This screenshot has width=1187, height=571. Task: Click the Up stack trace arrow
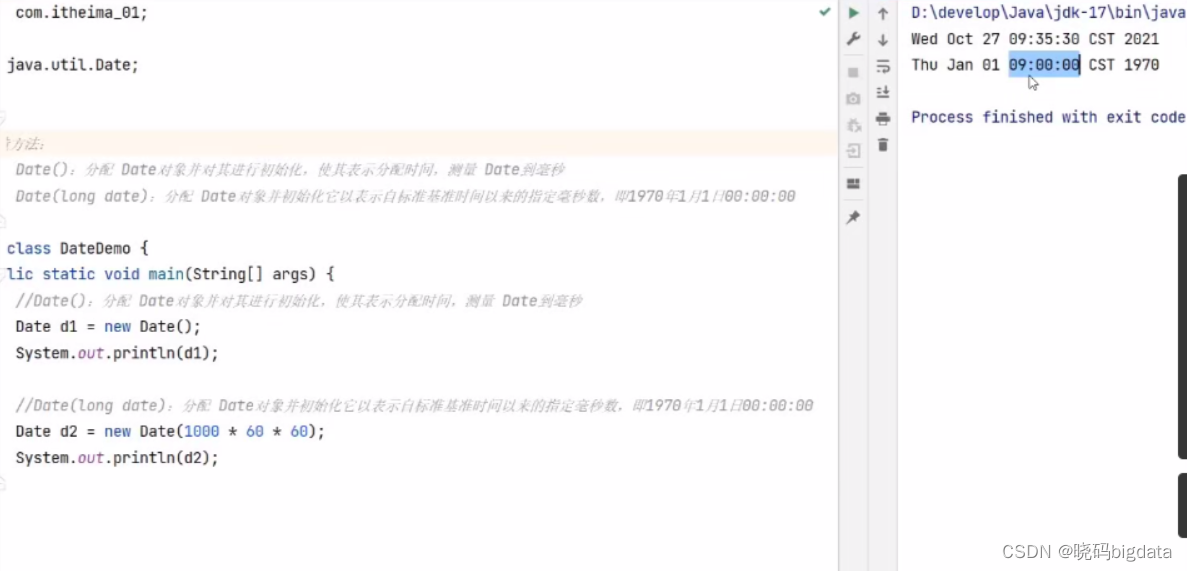(883, 14)
